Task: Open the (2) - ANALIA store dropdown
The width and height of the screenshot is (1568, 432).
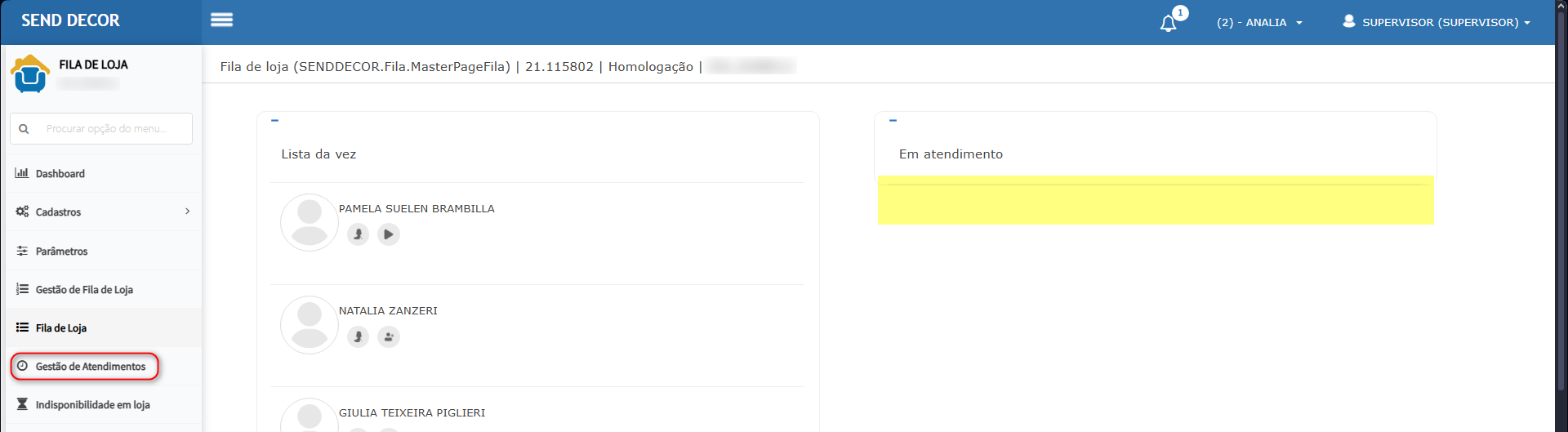Action: click(x=1259, y=22)
